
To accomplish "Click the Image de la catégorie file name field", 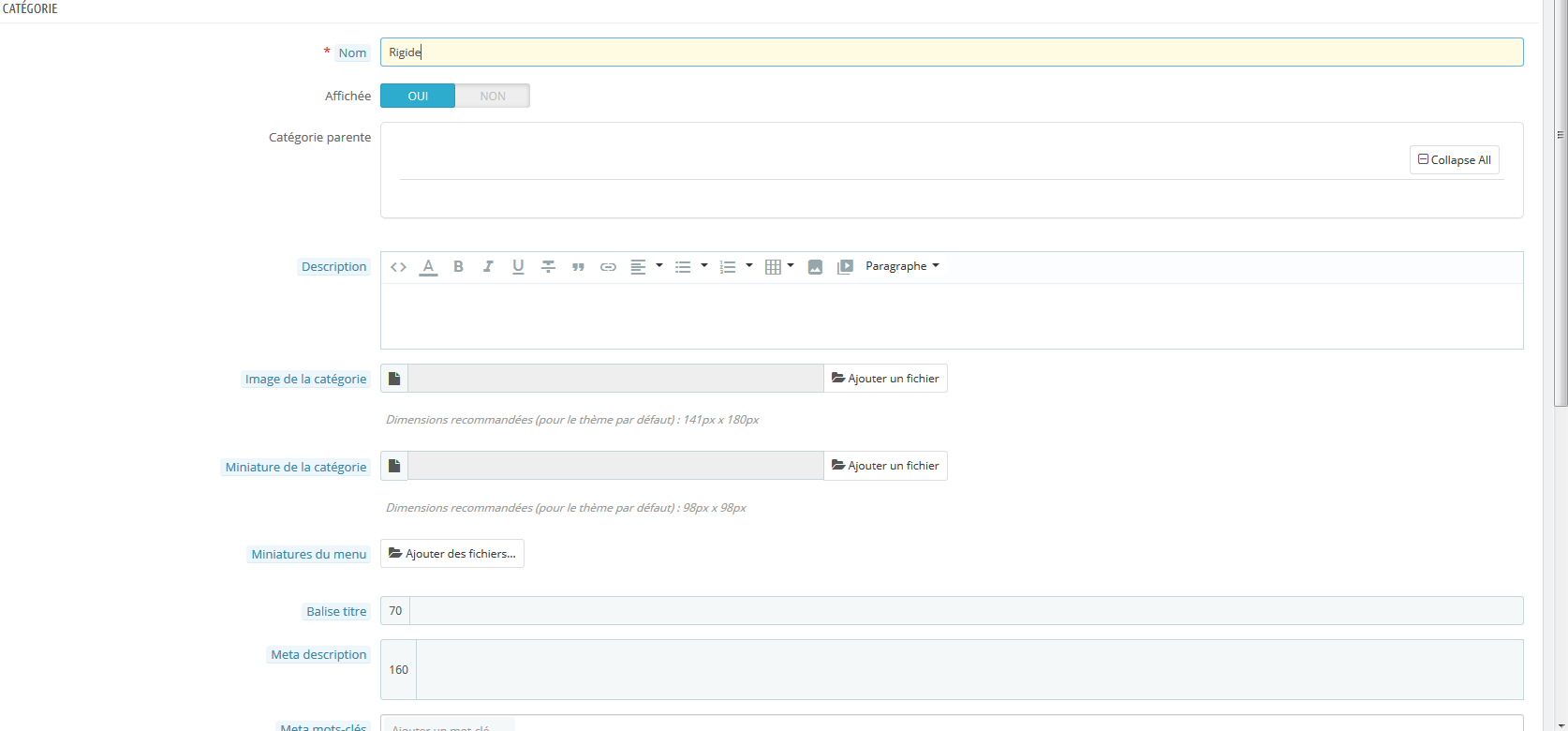I will click(x=615, y=379).
